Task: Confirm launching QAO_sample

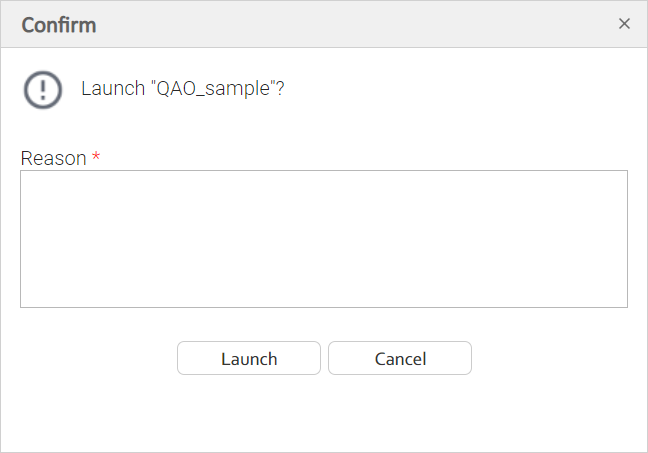Action: click(x=249, y=359)
